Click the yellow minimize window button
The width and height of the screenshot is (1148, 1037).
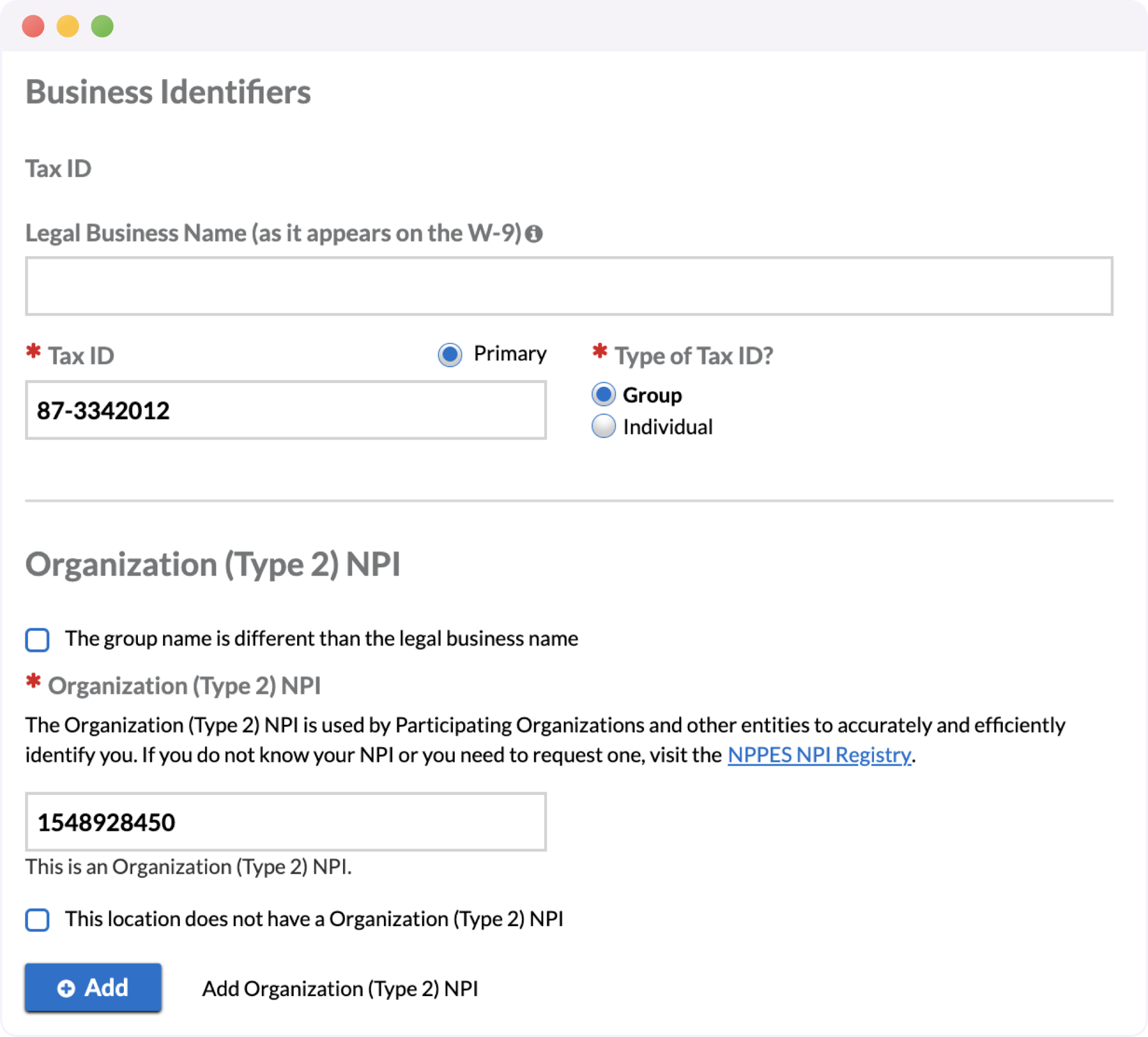click(x=68, y=26)
